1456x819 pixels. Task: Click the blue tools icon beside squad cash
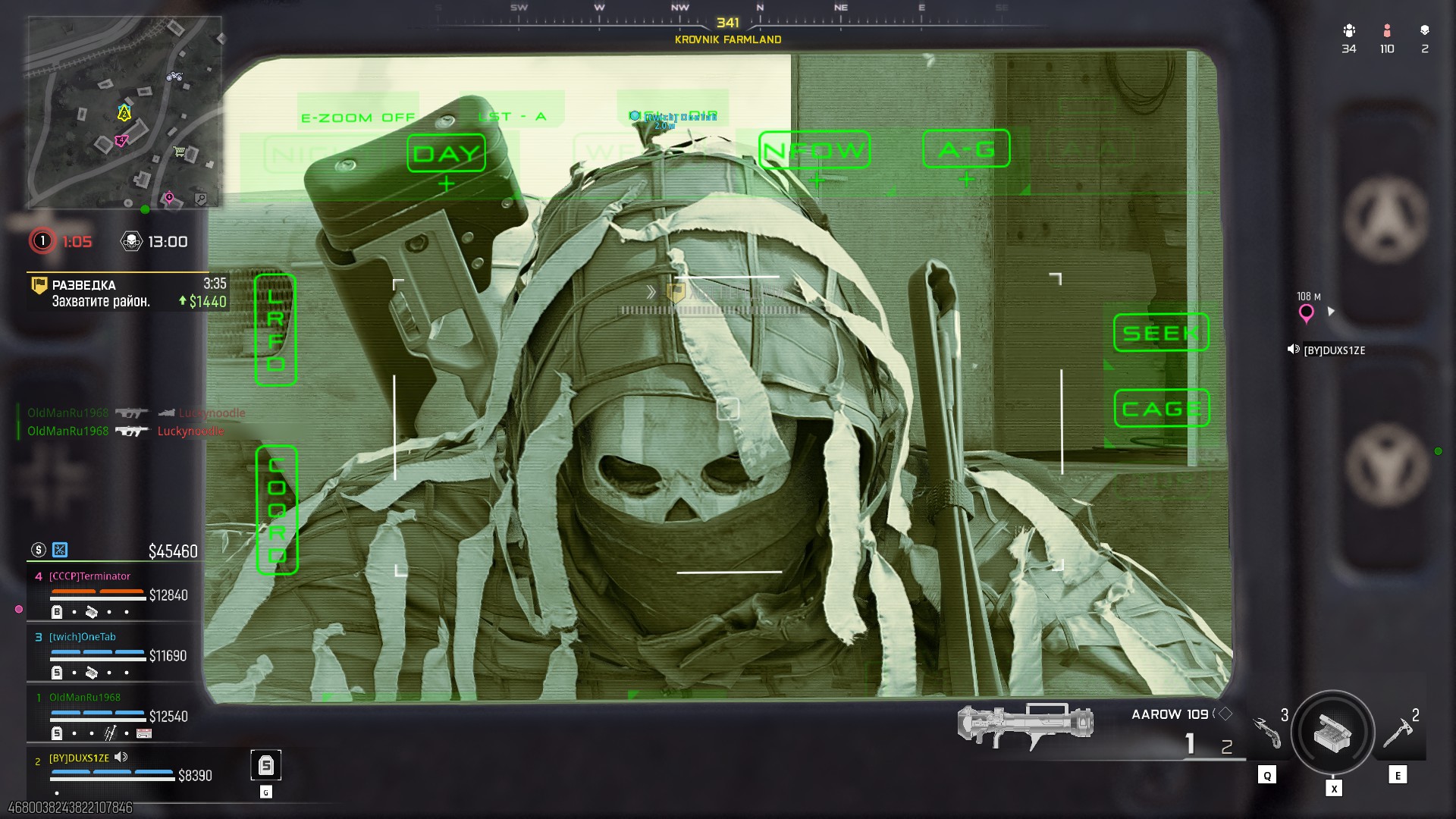coord(60,550)
